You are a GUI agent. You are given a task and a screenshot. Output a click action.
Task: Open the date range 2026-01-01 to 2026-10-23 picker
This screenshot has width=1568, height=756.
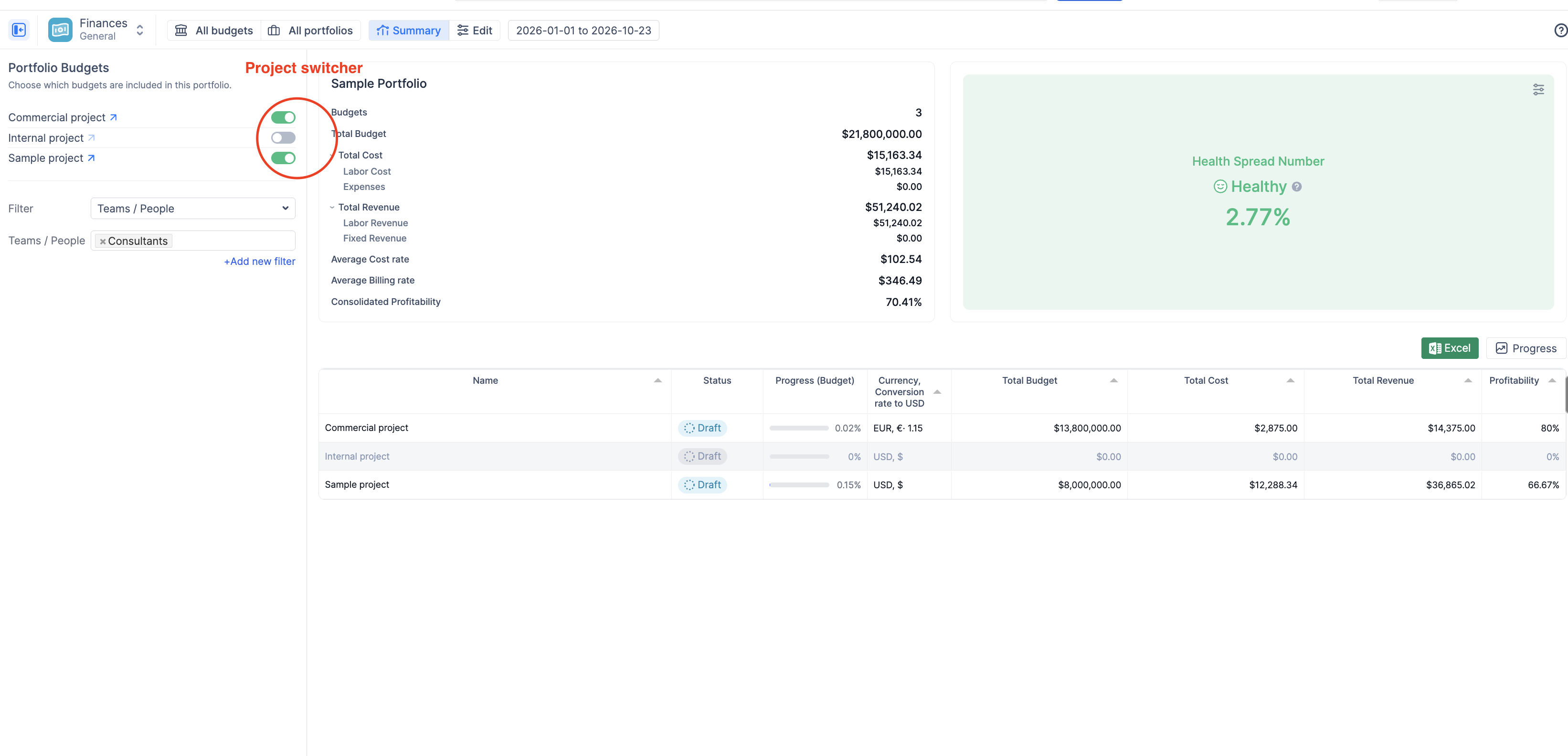[x=583, y=31]
